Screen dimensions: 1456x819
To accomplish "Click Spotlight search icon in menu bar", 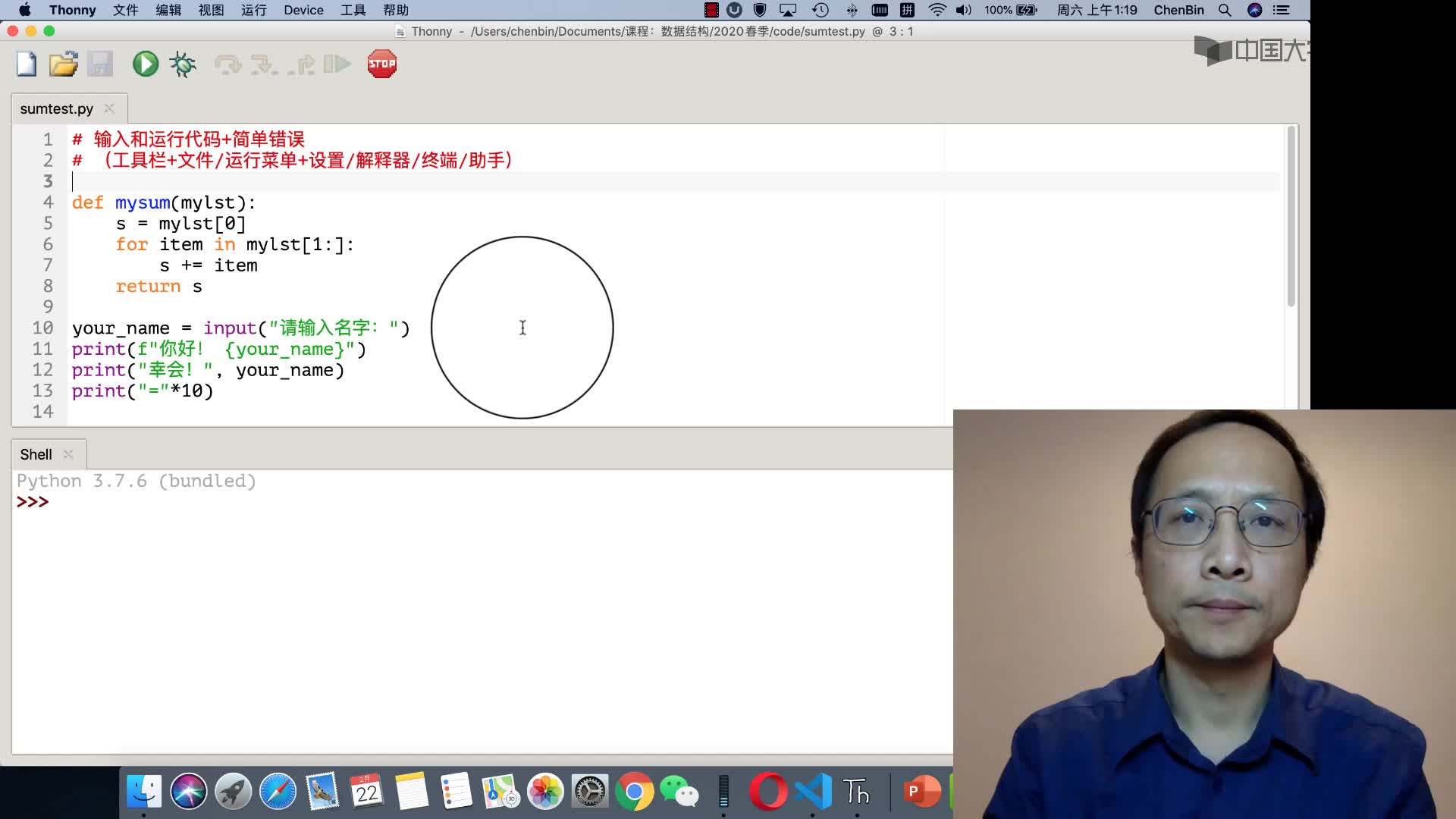I will (1225, 10).
